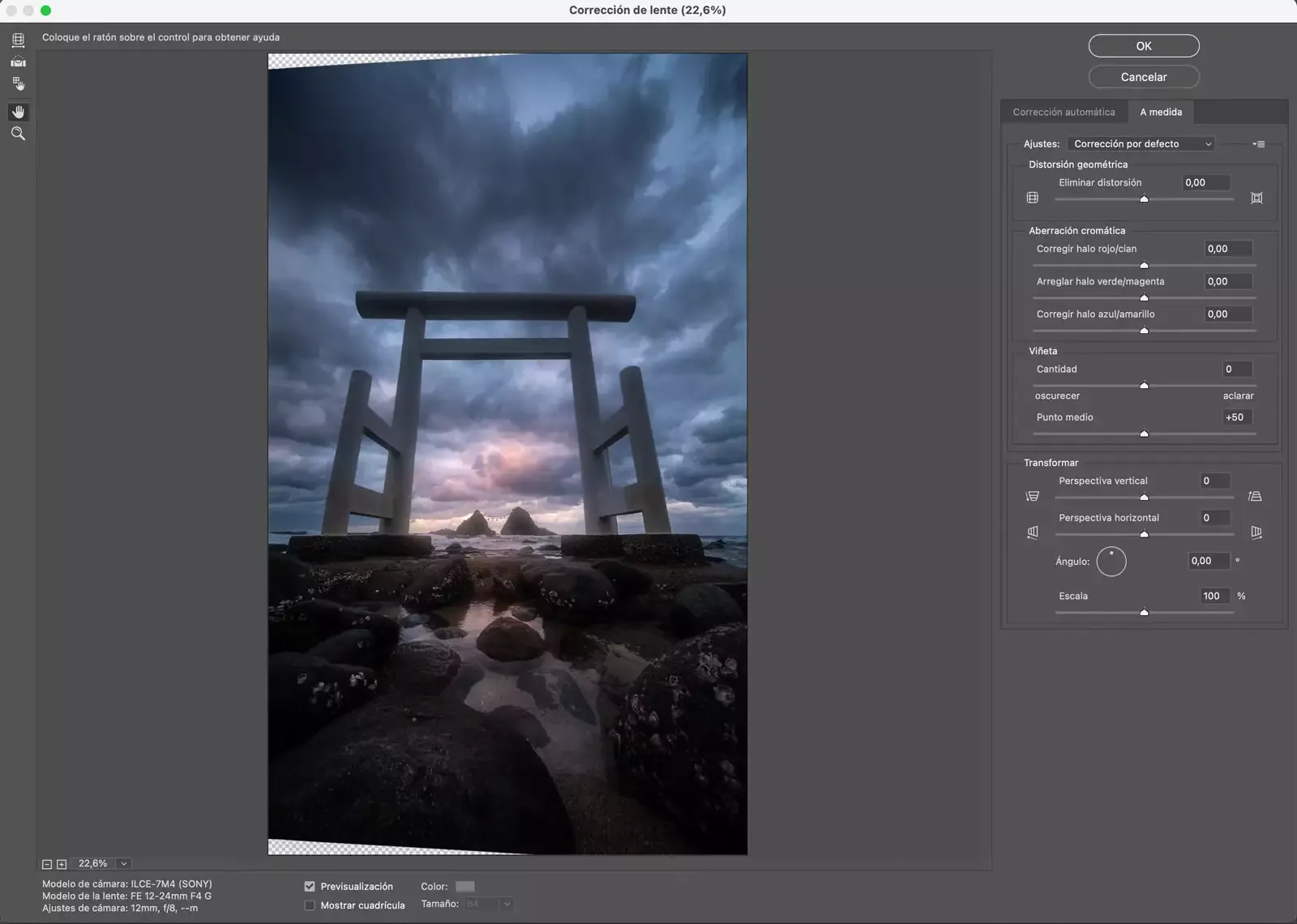The width and height of the screenshot is (1297, 924).
Task: Click the Escala slider handle
Action: [x=1144, y=613]
